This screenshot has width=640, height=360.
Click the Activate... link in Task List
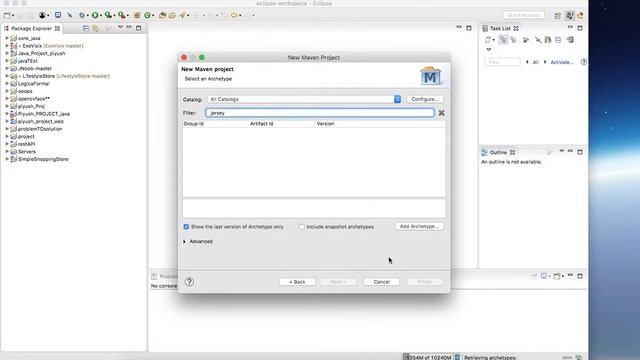(562, 62)
